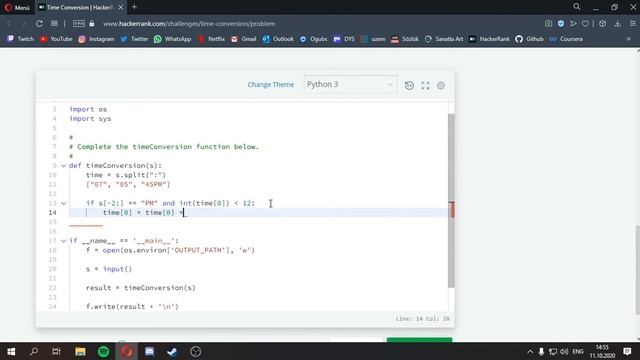Open the Opera Menu button
The width and height of the screenshot is (640, 360).
[17, 7]
